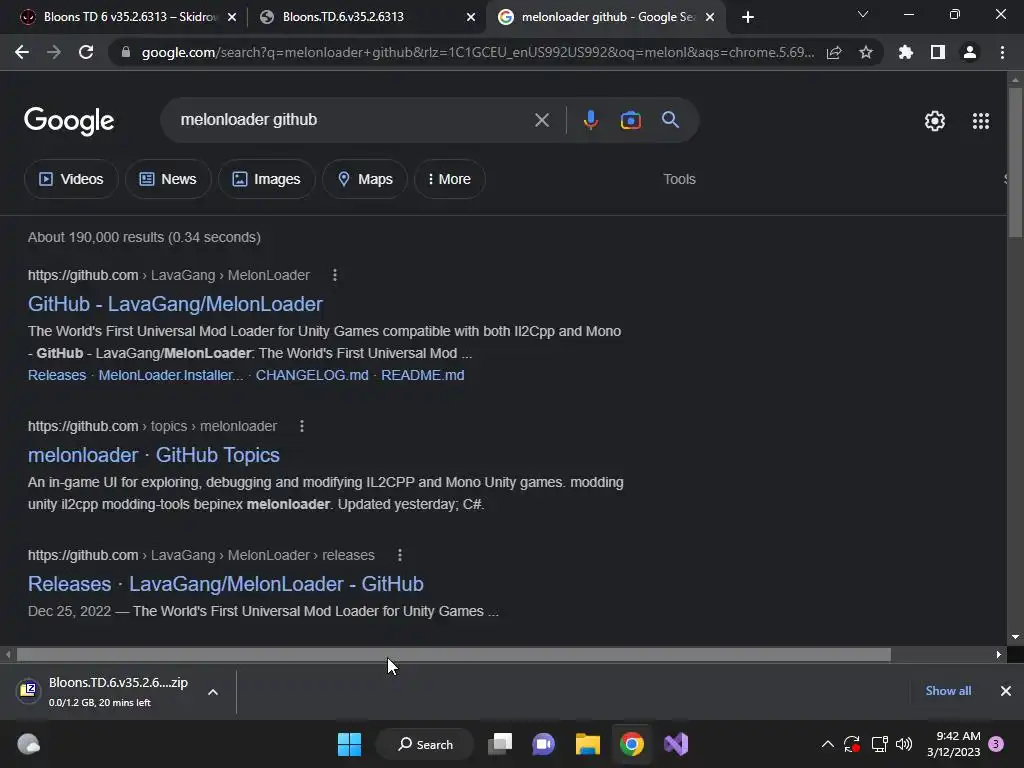Screen dimensions: 1024x768
Task: Click the address bar URL
Action: point(477,52)
